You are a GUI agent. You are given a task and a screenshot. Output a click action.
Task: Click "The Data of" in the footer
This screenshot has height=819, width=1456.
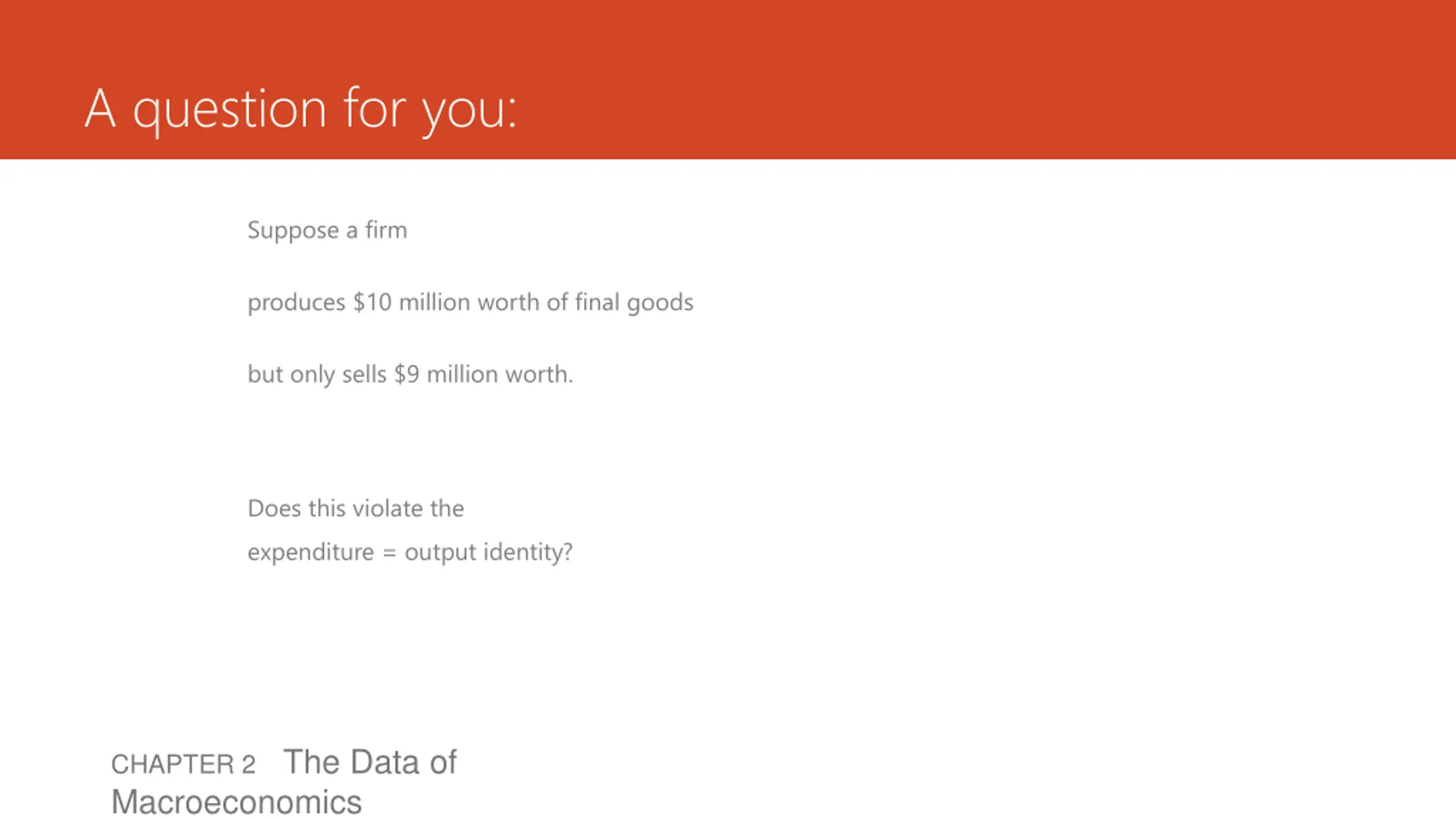[370, 762]
